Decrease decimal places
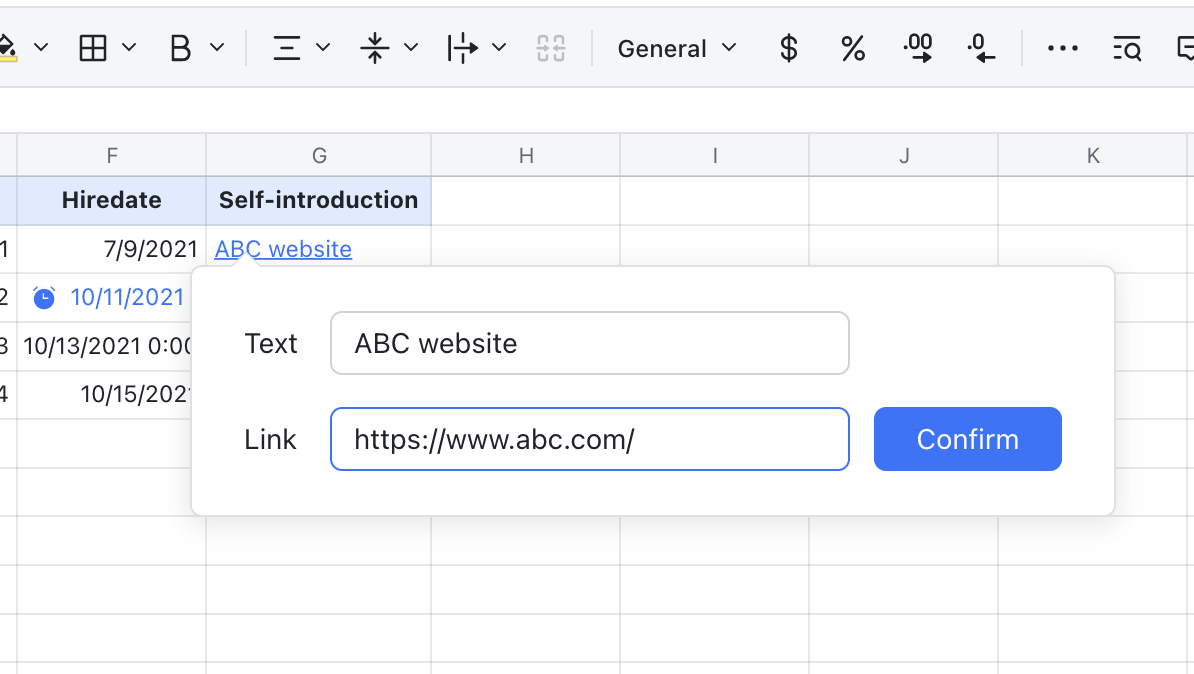The height and width of the screenshot is (674, 1194). (980, 47)
